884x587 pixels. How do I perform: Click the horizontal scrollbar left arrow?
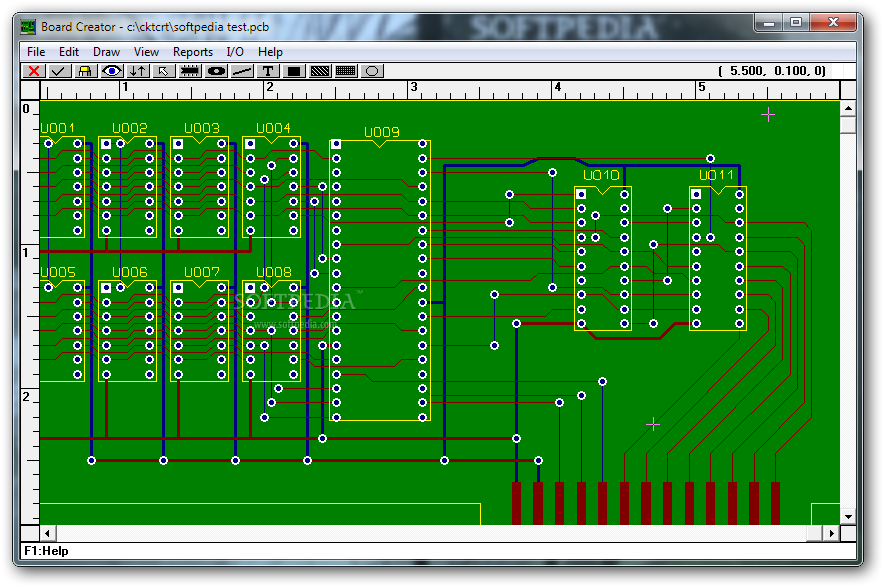[47, 533]
